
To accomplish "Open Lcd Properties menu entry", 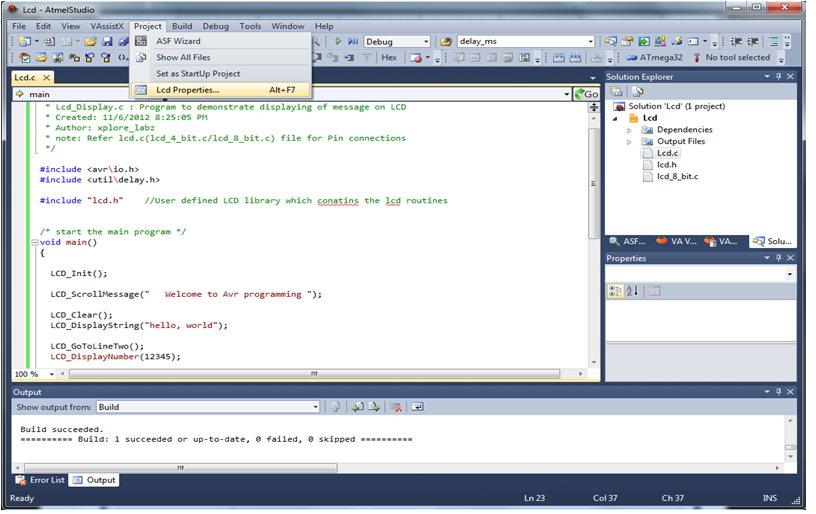I will point(221,90).
